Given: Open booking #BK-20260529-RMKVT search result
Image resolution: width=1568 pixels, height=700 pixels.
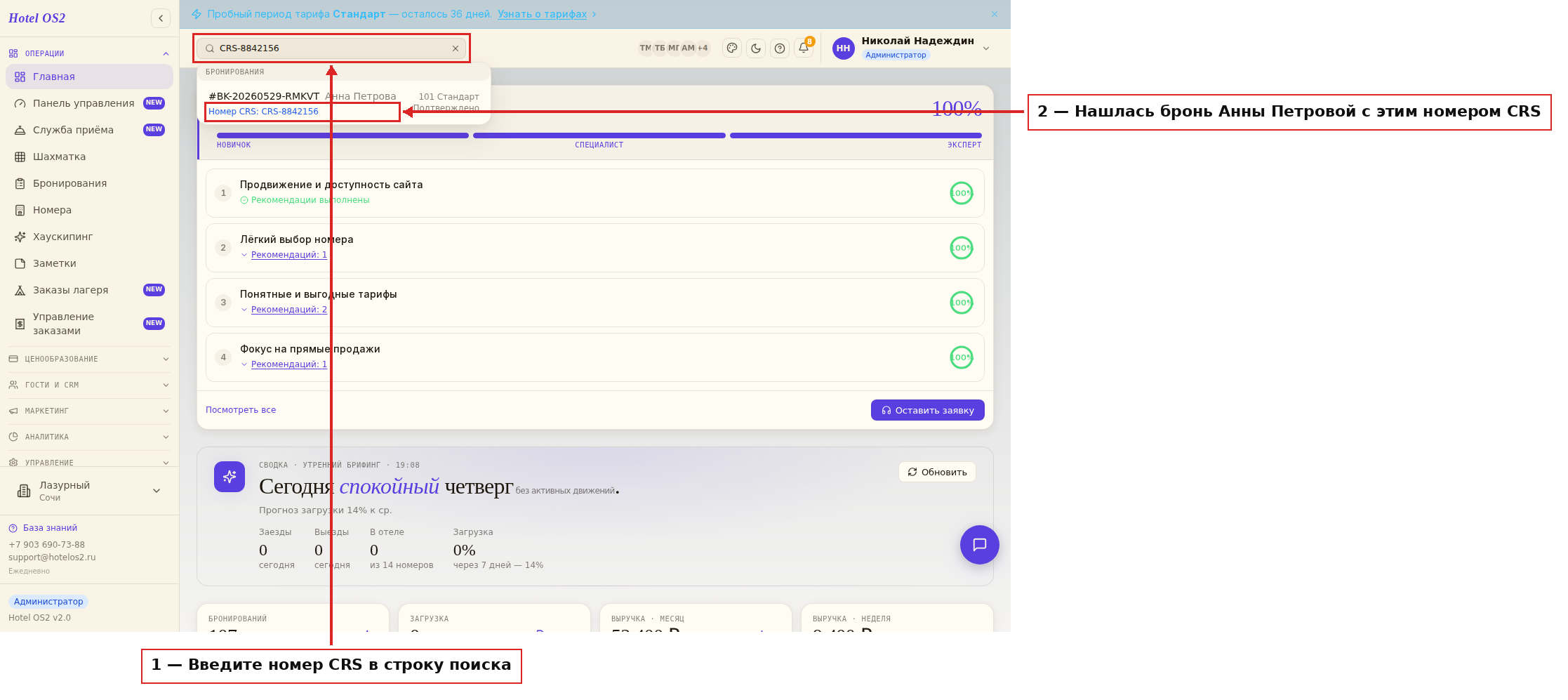Looking at the screenshot, I should 344,103.
